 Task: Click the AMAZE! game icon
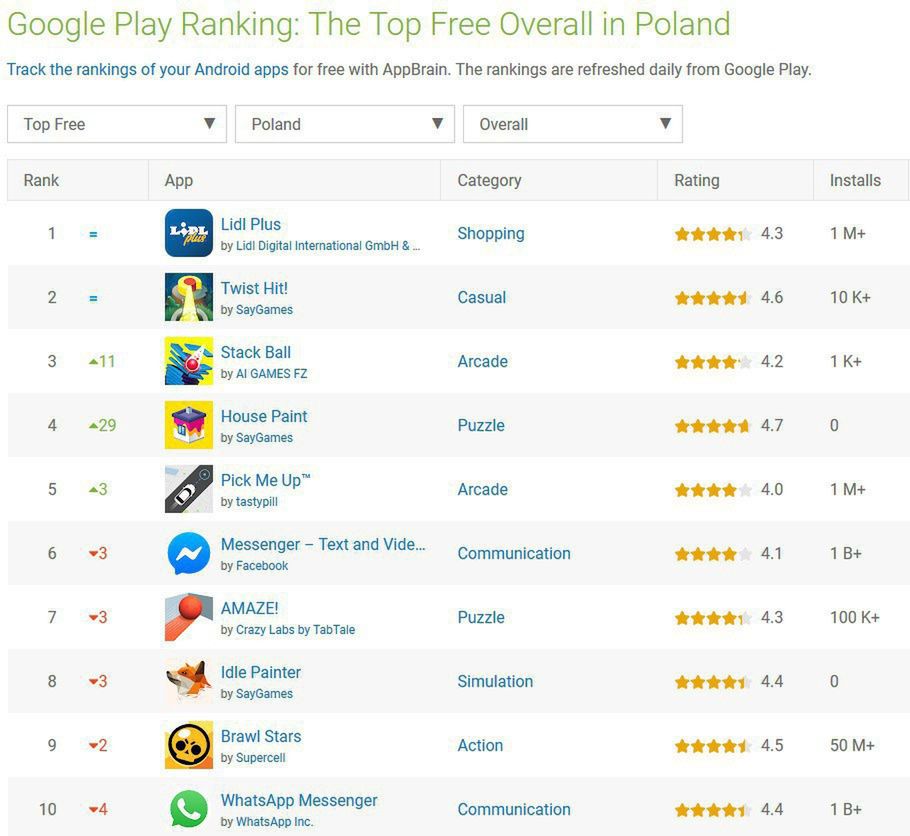(x=188, y=617)
